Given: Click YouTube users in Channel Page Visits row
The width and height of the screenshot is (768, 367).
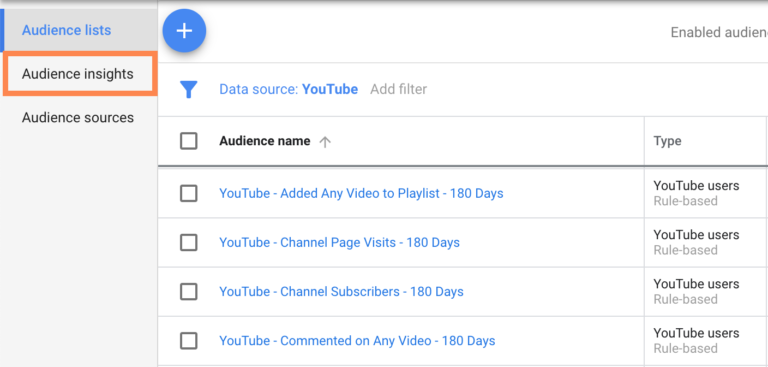Looking at the screenshot, I should pos(696,235).
